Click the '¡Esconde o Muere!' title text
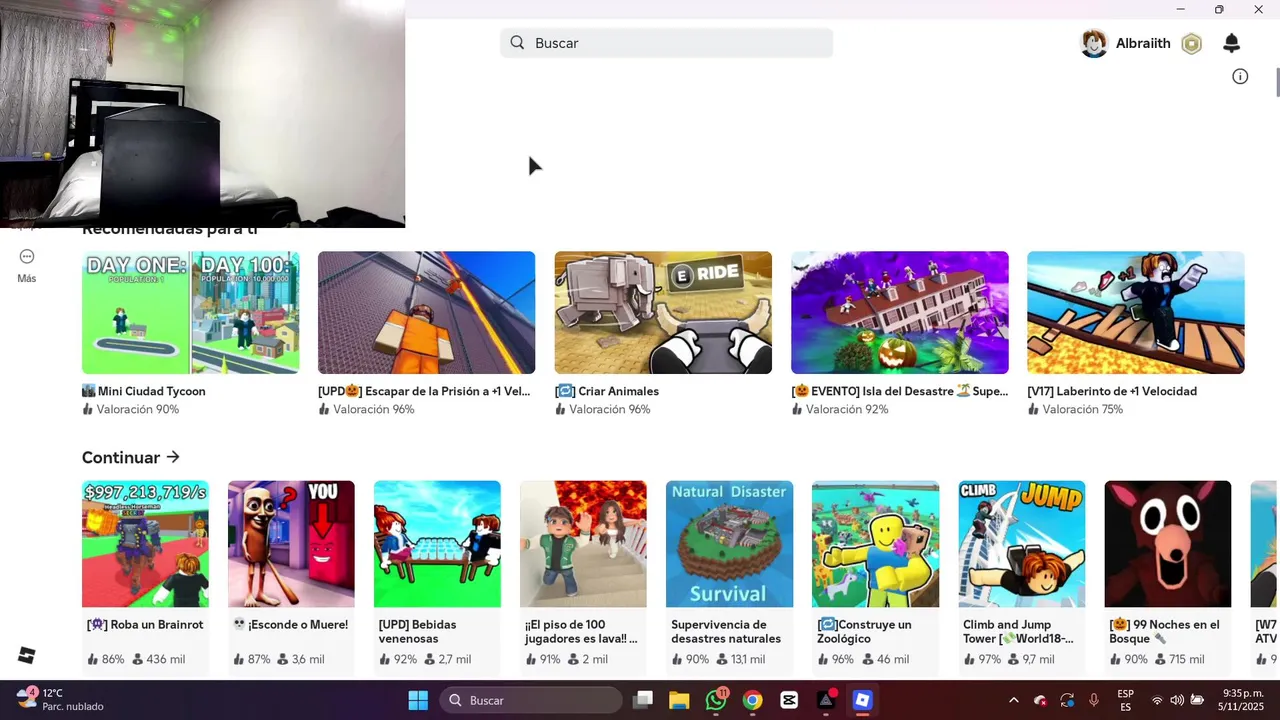Screen dimensions: 1280x720 pos(290,625)
